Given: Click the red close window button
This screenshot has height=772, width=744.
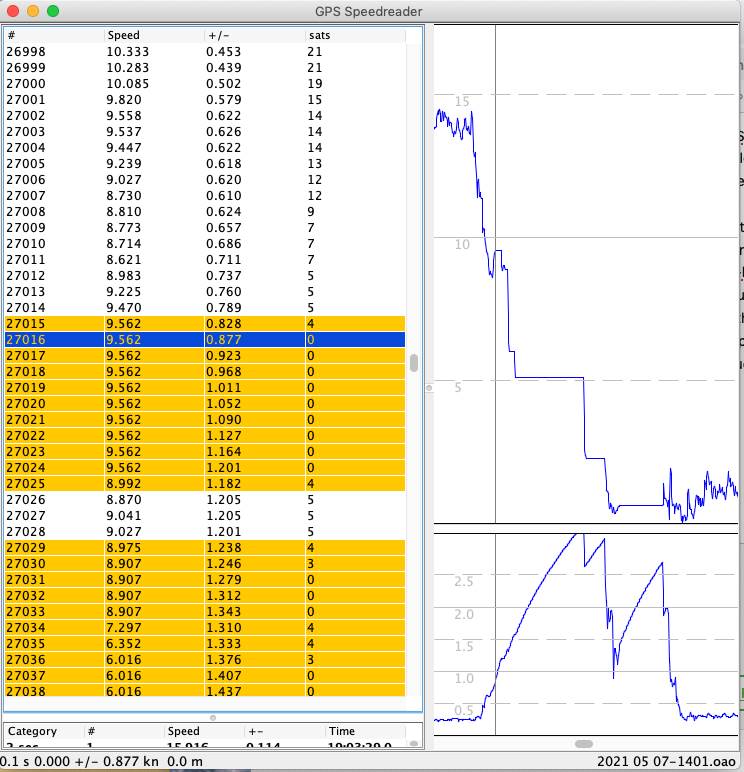Looking at the screenshot, I should tap(13, 11).
